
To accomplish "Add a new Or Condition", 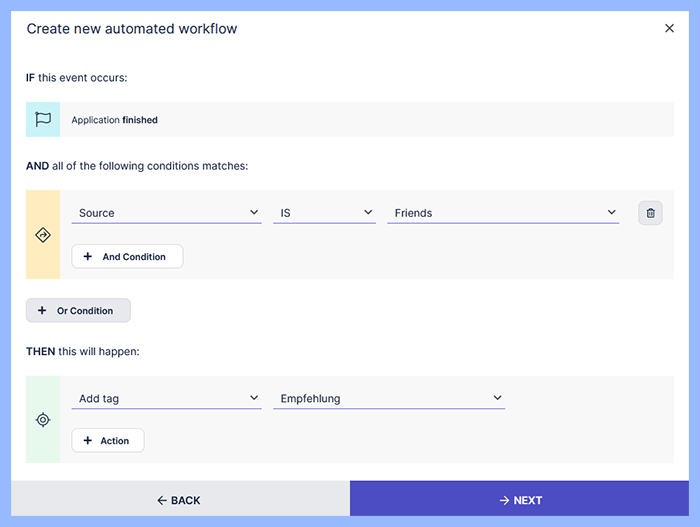I will tap(78, 311).
